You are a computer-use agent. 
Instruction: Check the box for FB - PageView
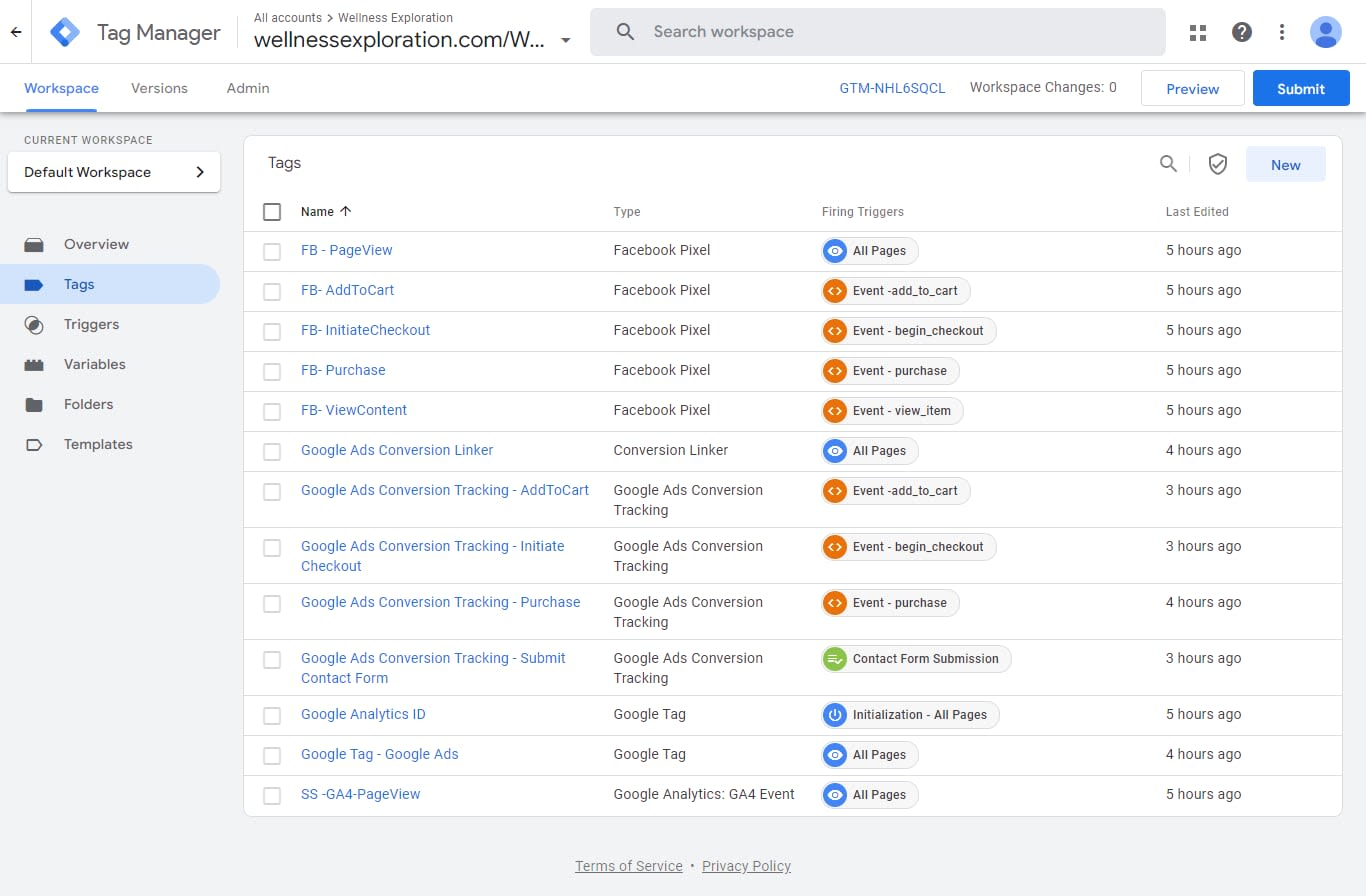(272, 252)
